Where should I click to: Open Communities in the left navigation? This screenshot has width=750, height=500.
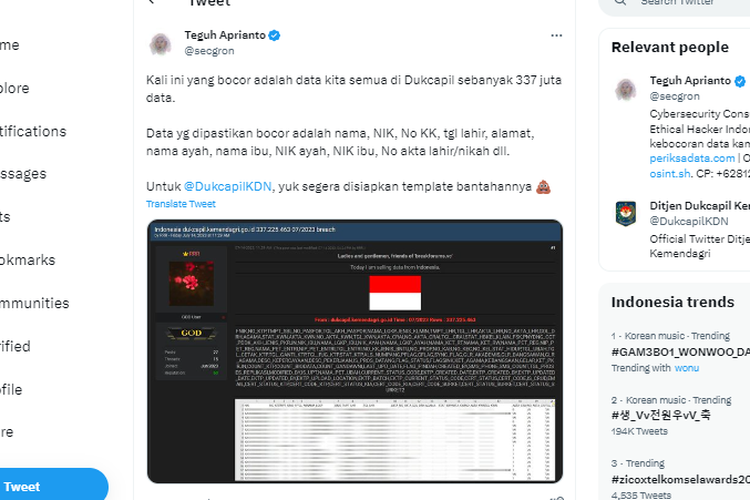click(34, 303)
